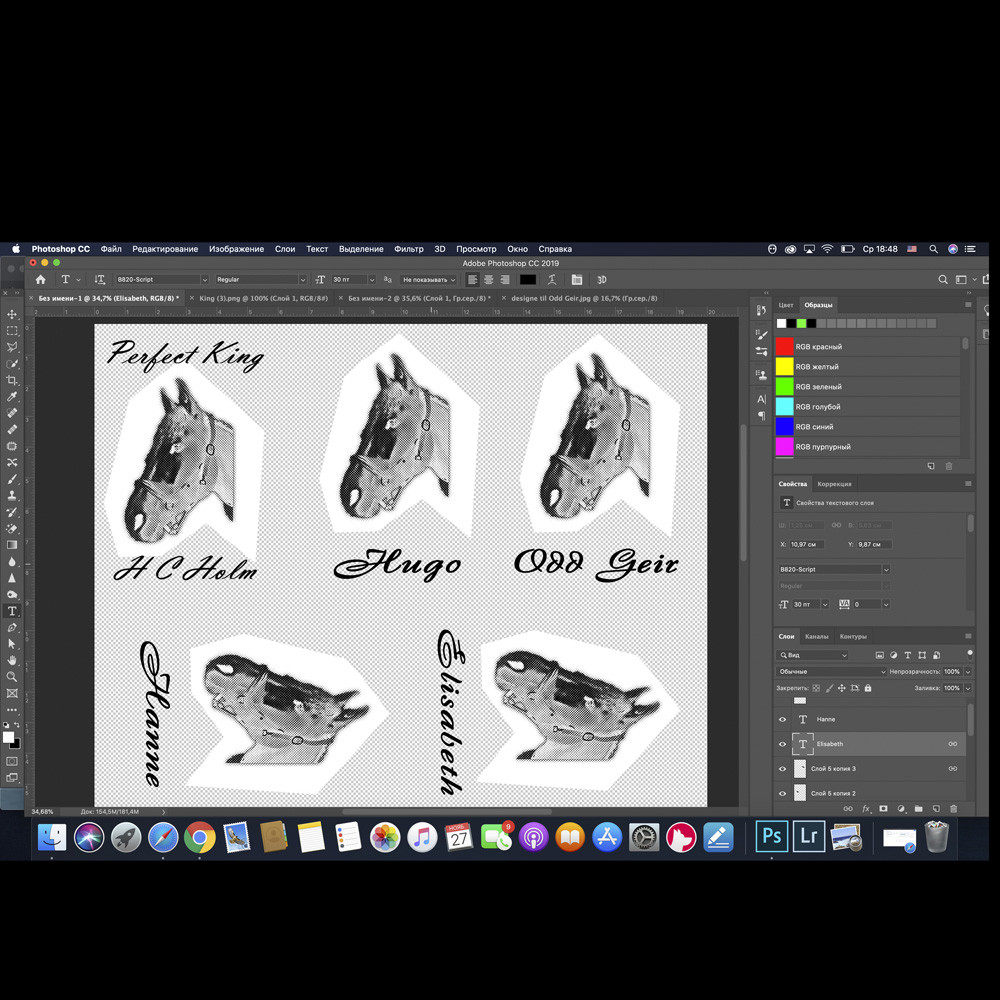Create new adjustment layer icon
The width and height of the screenshot is (1000, 1000).
pyautogui.click(x=901, y=809)
